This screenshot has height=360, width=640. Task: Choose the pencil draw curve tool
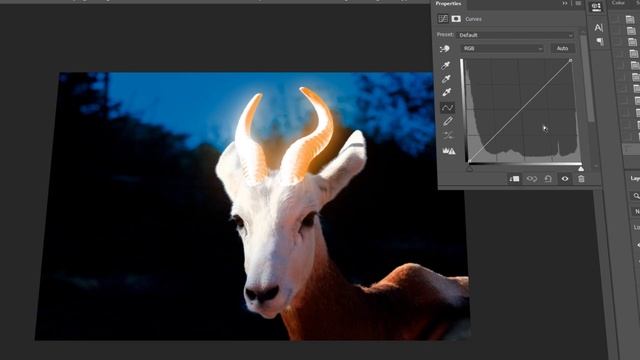(x=447, y=121)
